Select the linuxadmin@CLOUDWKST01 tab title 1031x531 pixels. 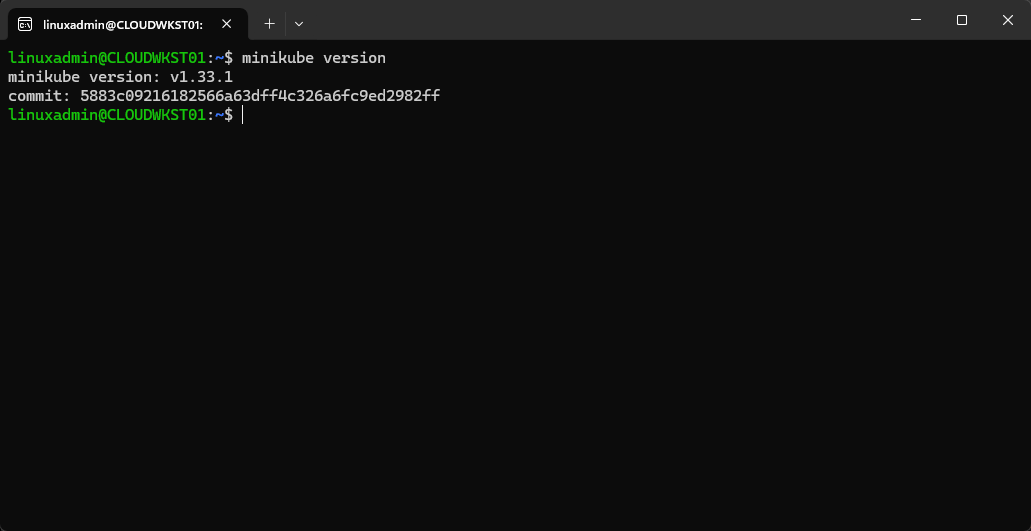123,23
